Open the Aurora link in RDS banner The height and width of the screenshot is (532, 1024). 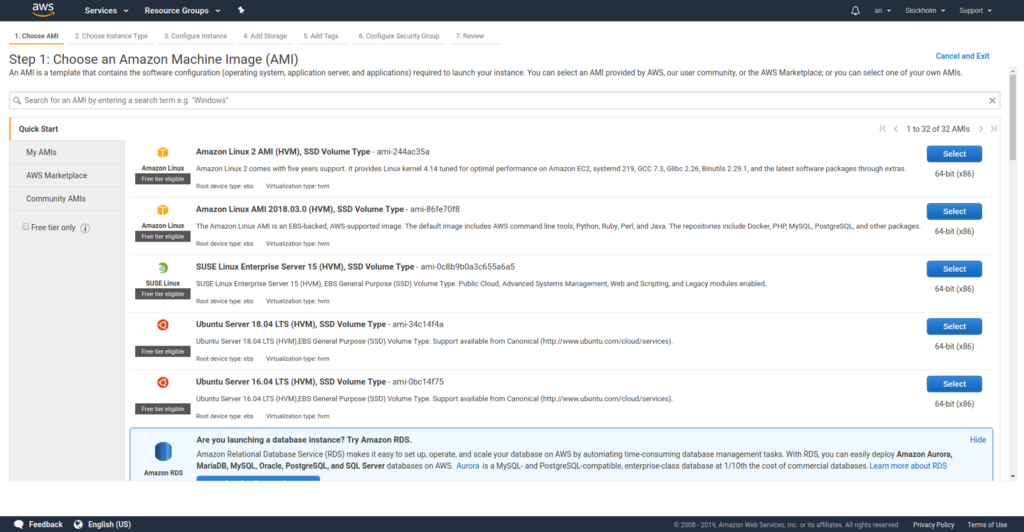(468, 466)
